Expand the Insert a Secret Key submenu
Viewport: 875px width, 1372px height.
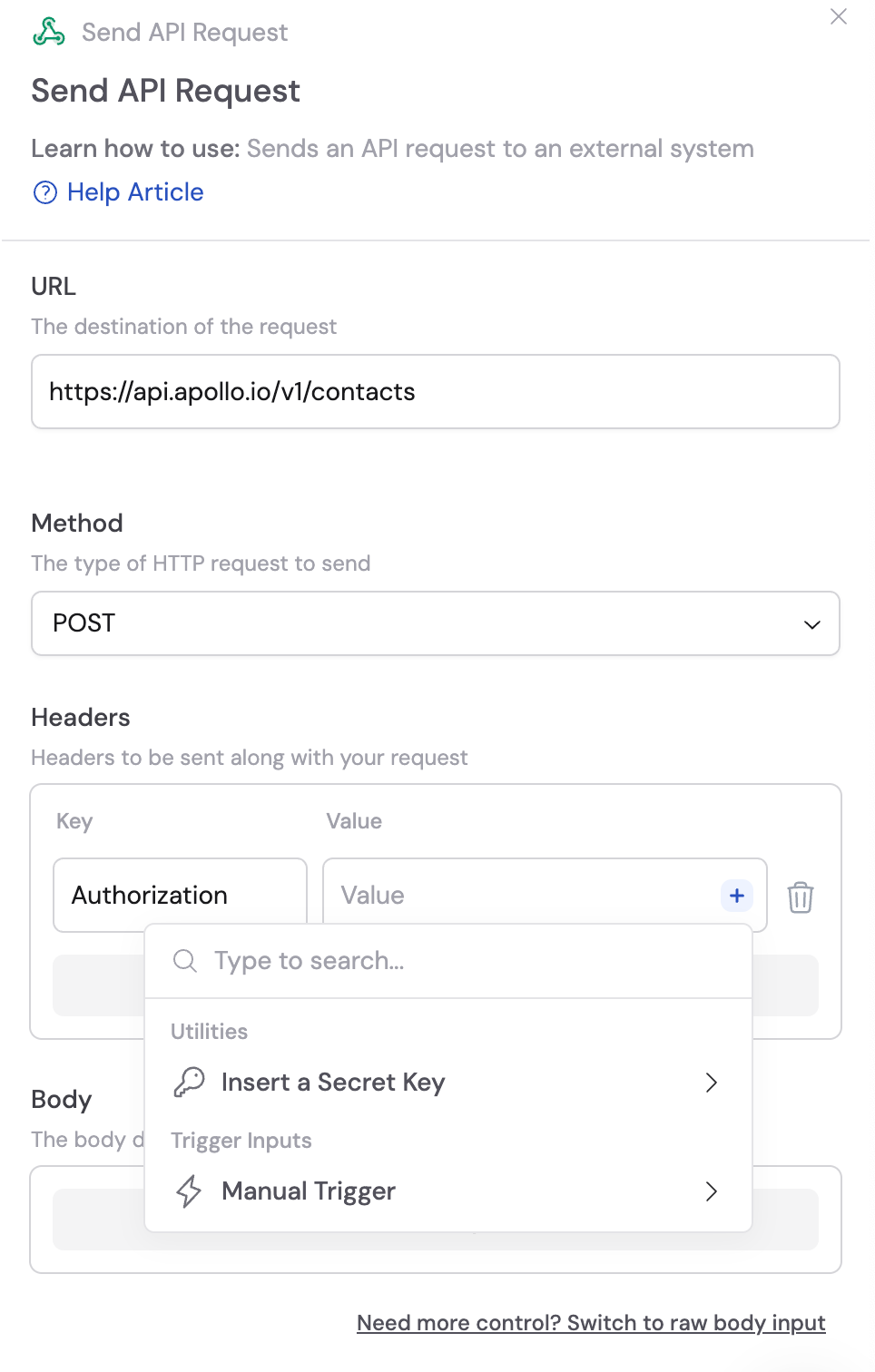point(712,1083)
